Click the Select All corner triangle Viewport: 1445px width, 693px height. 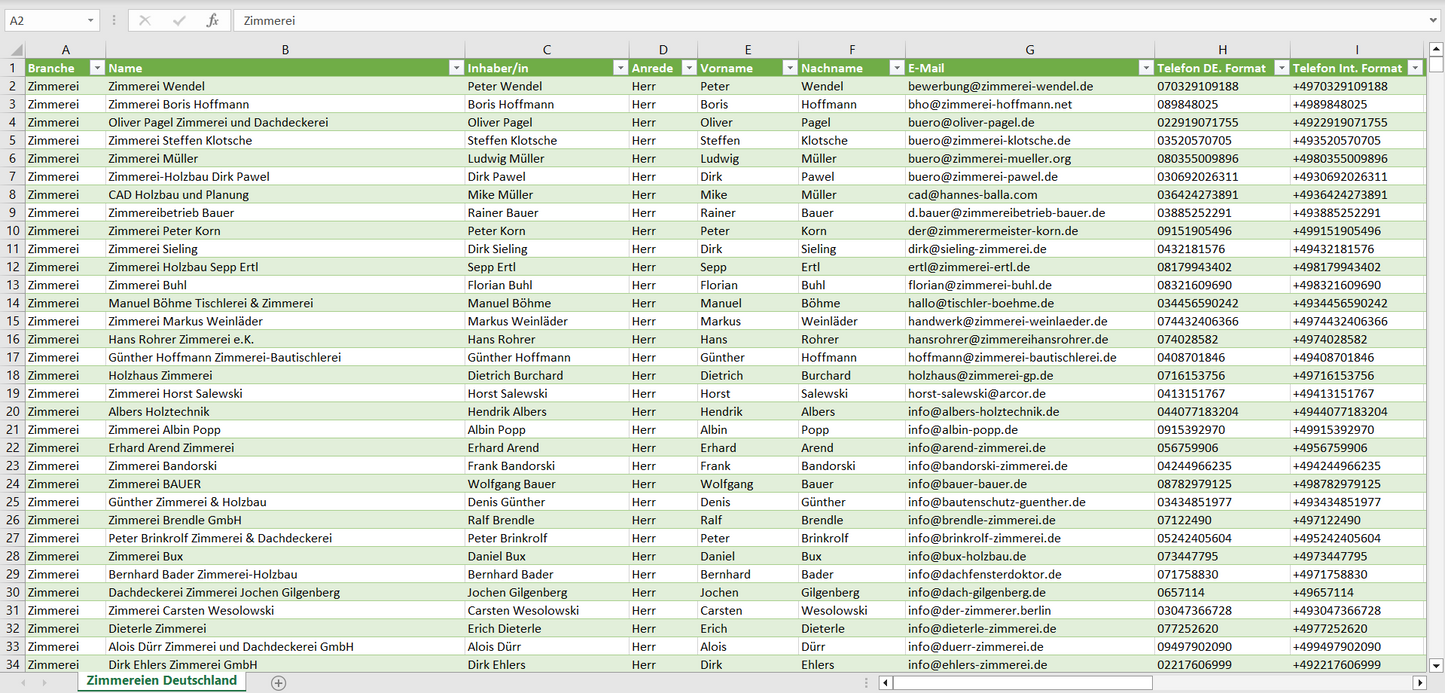point(16,50)
